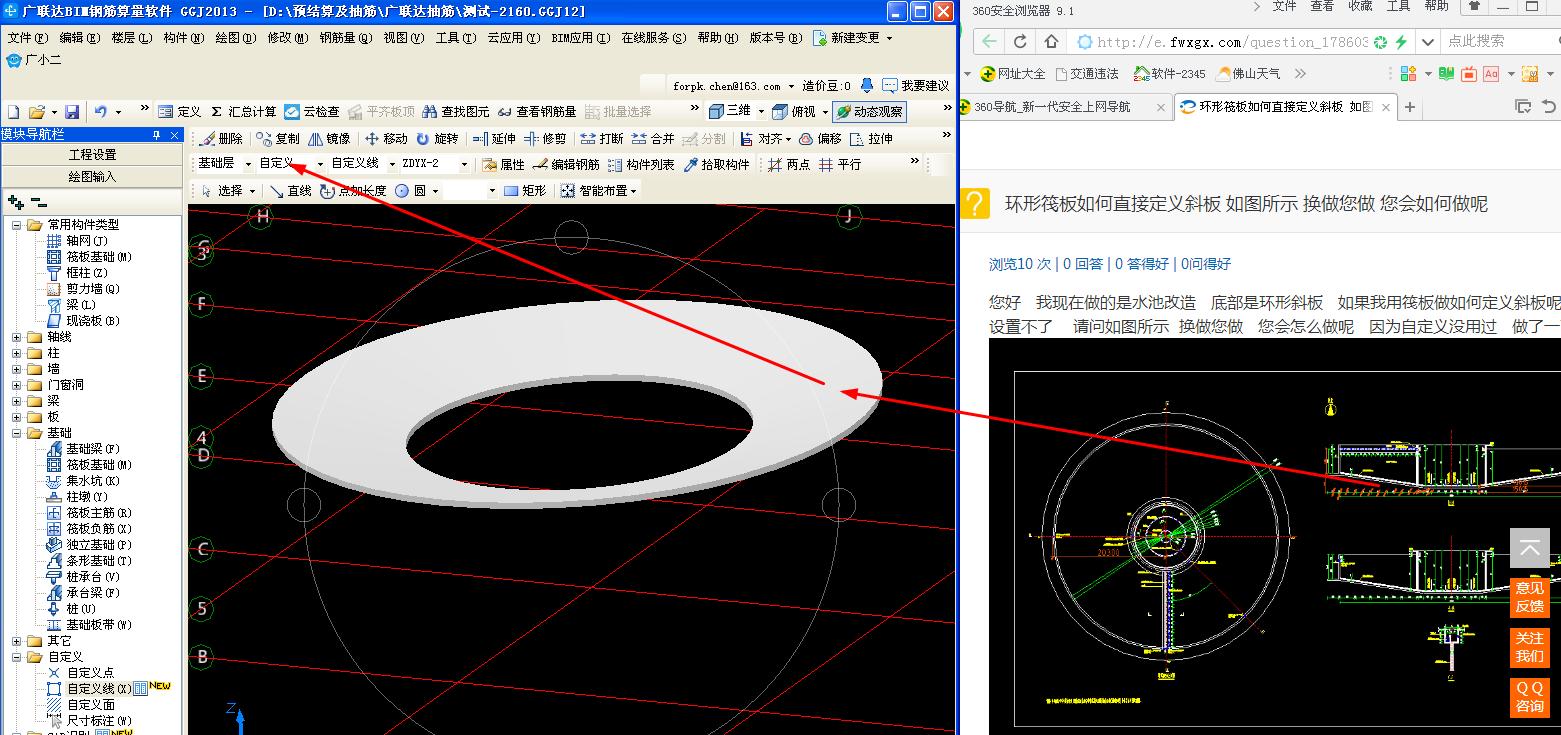Toggle 动态观察 (dynamic orbit) mode
The image size is (1561, 735).
coord(870,112)
